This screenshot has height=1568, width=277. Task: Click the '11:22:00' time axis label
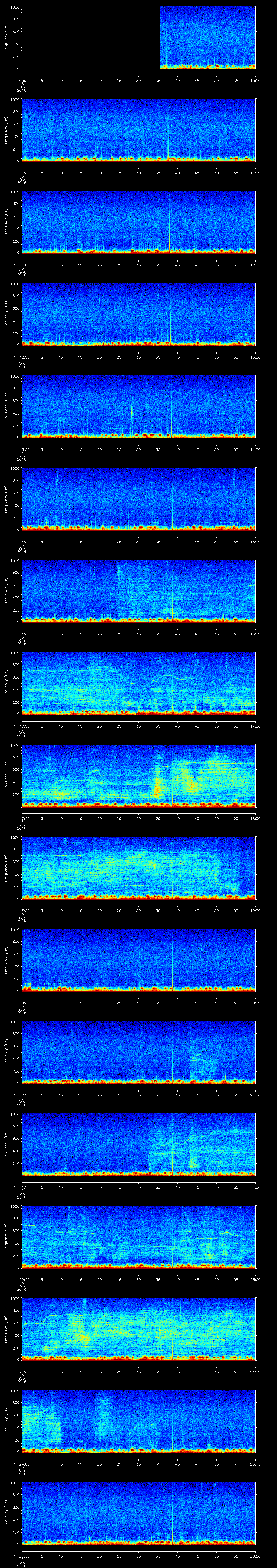pos(22,1279)
